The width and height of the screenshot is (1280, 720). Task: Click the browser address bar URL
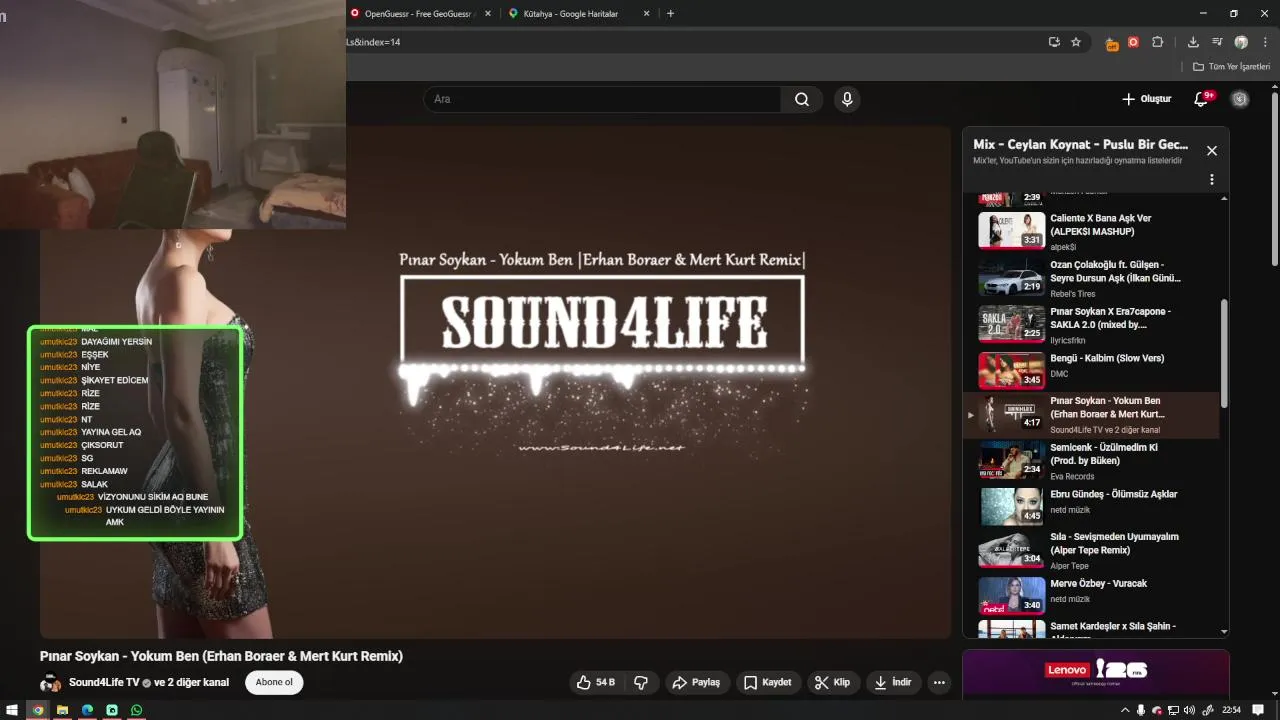point(373,42)
